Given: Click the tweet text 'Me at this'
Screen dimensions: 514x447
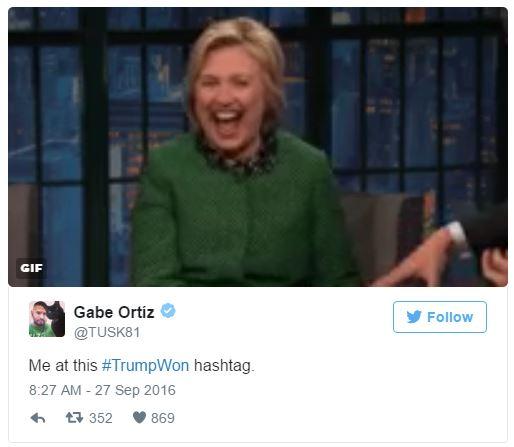Looking at the screenshot, I should coord(63,365).
